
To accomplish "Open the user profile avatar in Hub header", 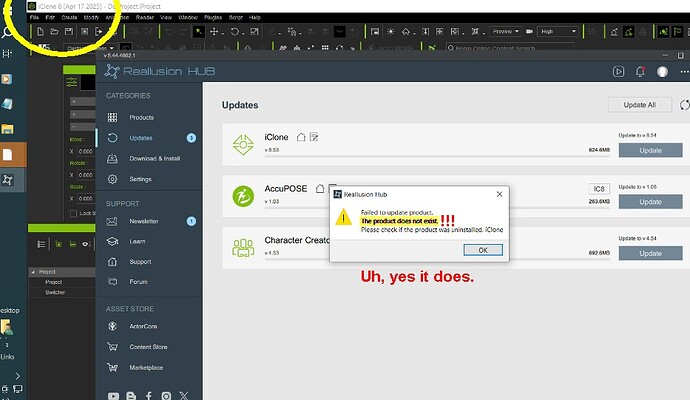I will pyautogui.click(x=662, y=71).
